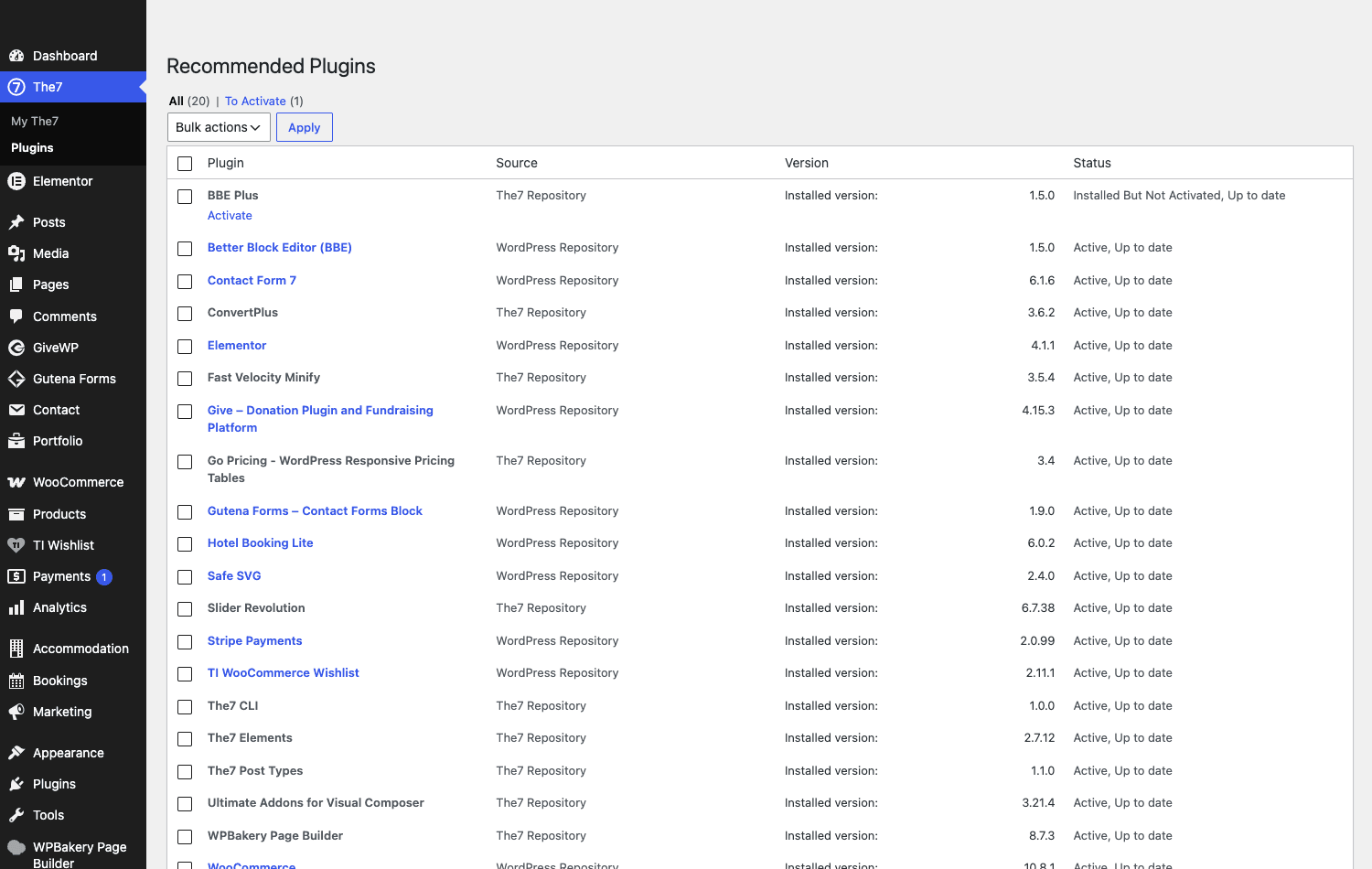The height and width of the screenshot is (869, 1372).
Task: Click the Contact envelope icon
Action: click(x=16, y=410)
